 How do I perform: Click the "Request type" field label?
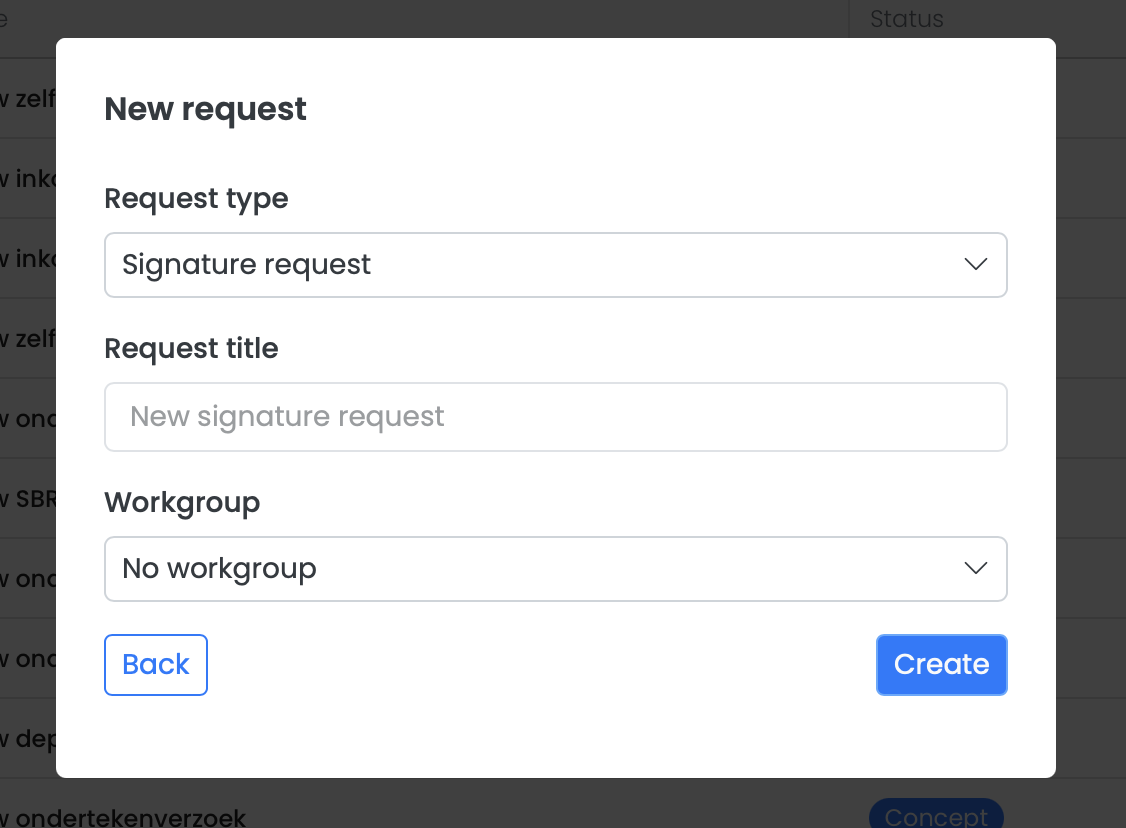[x=196, y=199]
